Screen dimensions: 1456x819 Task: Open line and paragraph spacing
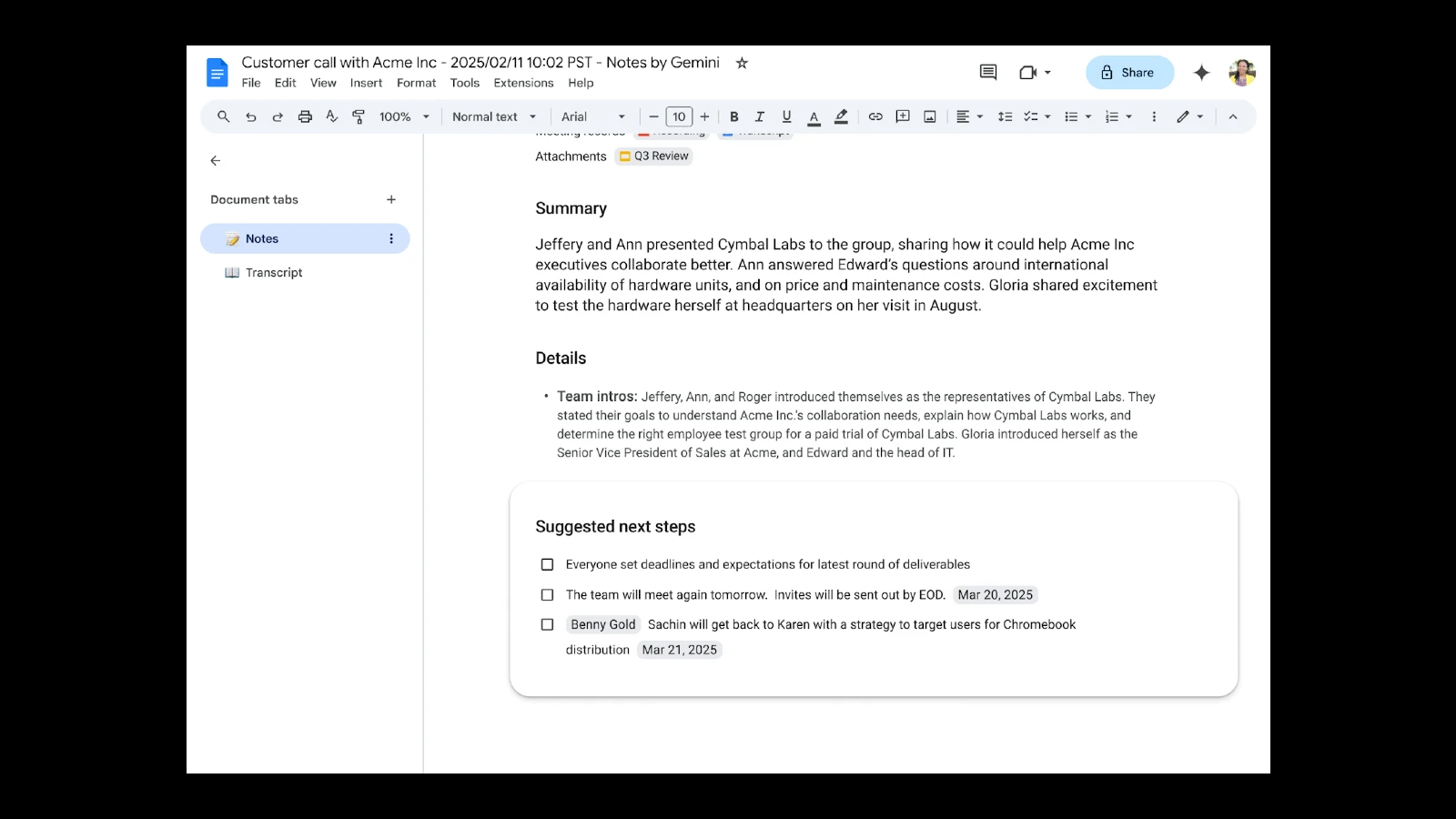[1005, 116]
